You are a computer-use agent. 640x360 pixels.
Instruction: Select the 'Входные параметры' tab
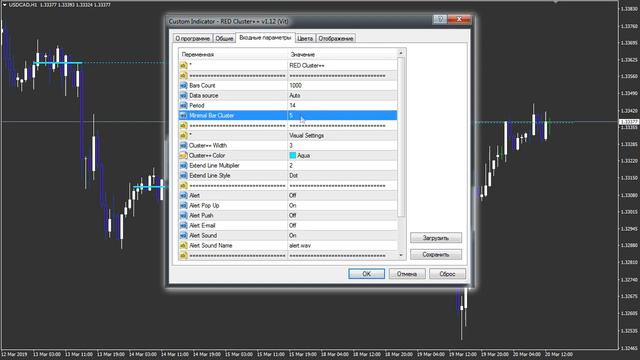(265, 38)
